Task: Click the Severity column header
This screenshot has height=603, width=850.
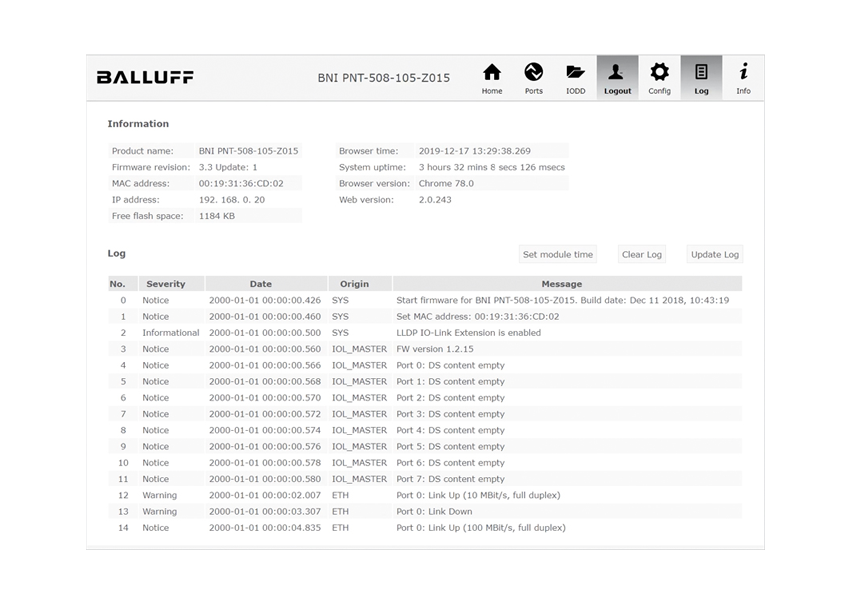Action: pos(171,284)
